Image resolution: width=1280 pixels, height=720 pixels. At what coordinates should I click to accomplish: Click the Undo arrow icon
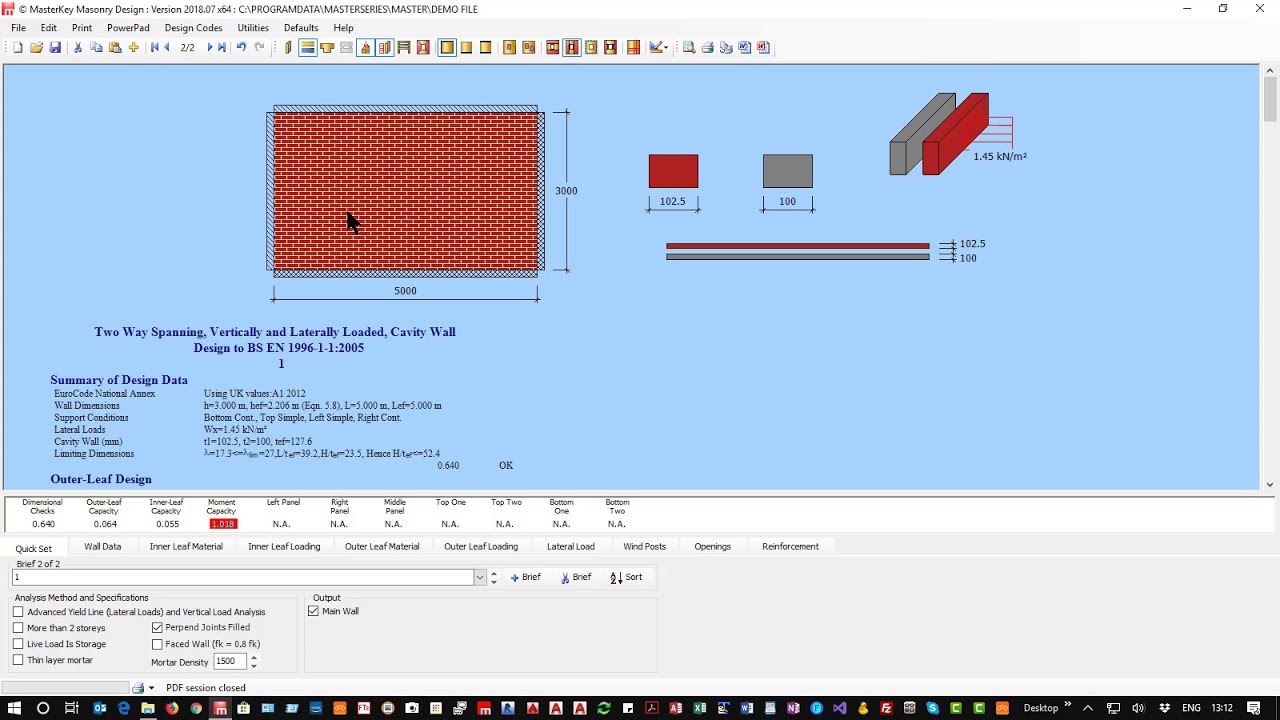(241, 47)
